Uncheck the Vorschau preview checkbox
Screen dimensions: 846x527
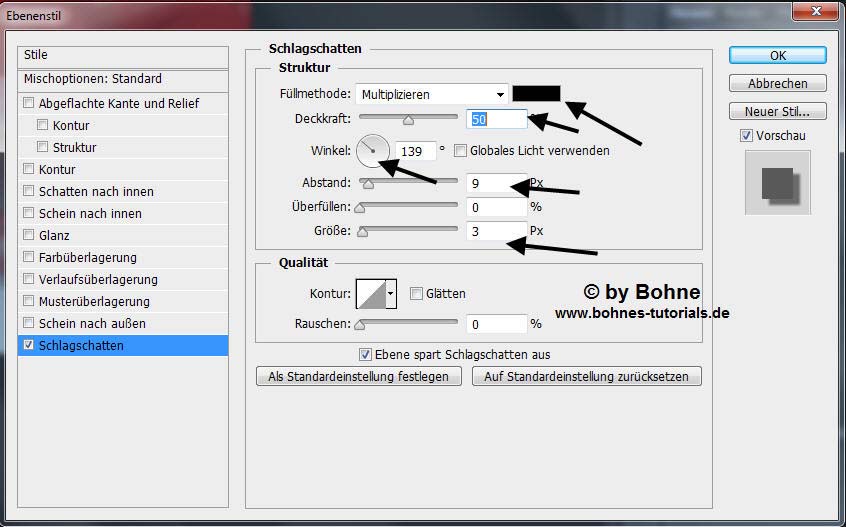[x=746, y=135]
